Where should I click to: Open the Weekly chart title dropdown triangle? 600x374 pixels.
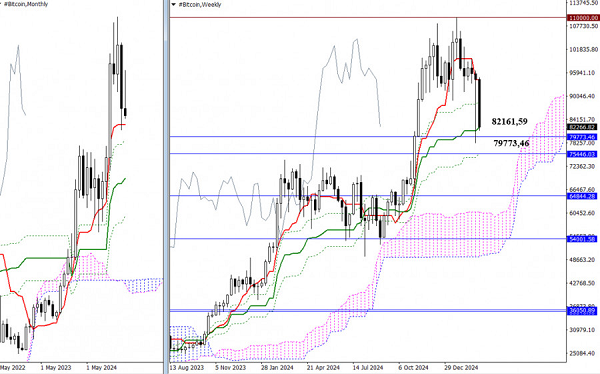(174, 5)
